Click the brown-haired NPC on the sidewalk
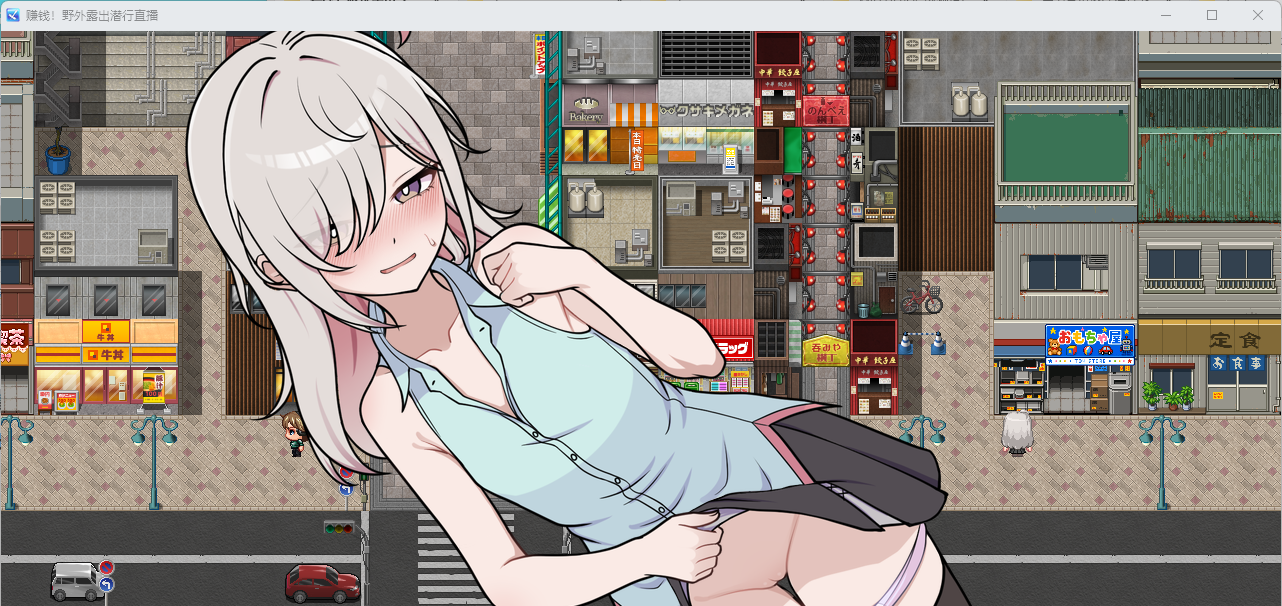 [x=293, y=434]
